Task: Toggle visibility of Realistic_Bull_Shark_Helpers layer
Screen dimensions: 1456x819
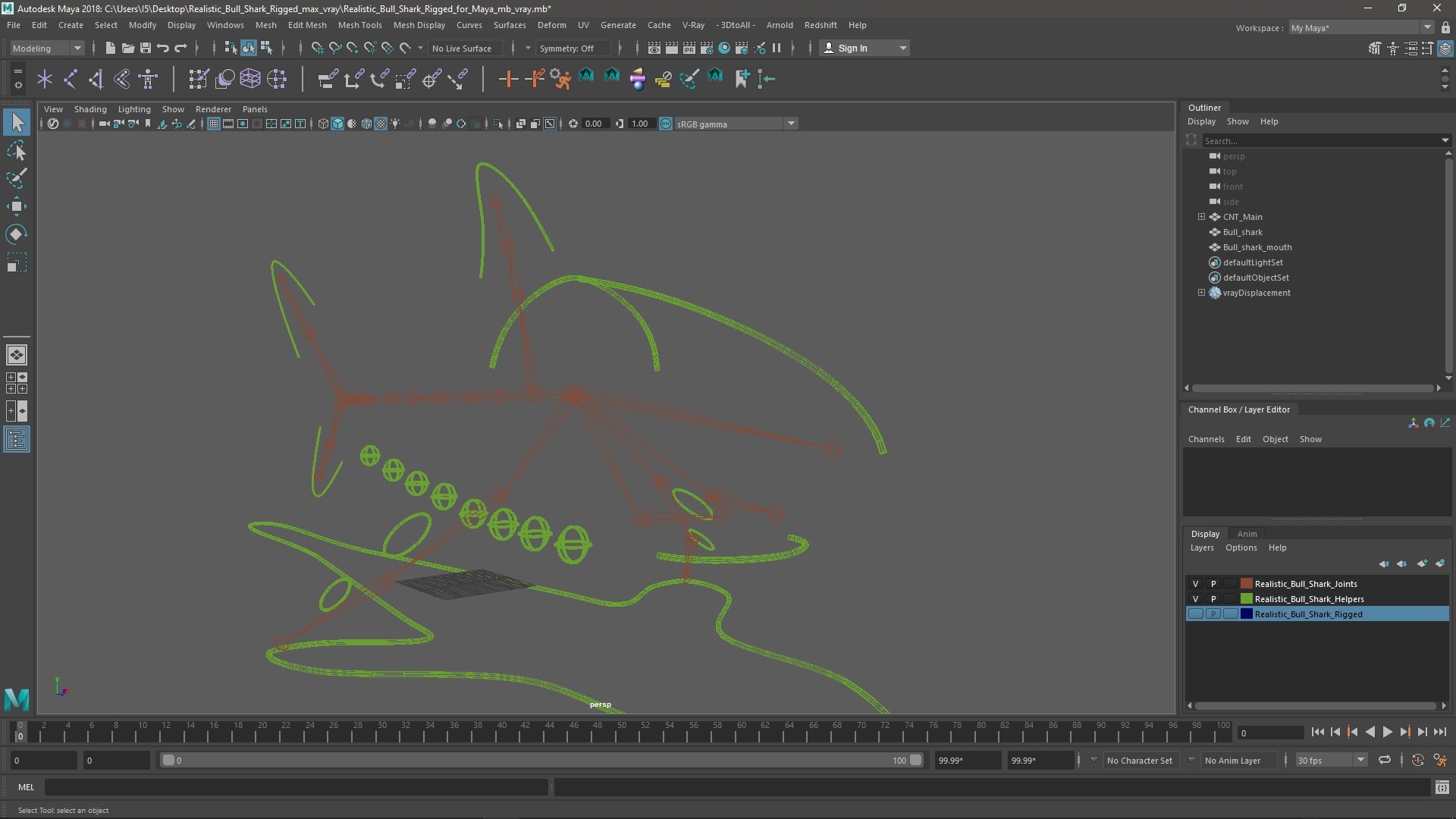Action: (1196, 599)
